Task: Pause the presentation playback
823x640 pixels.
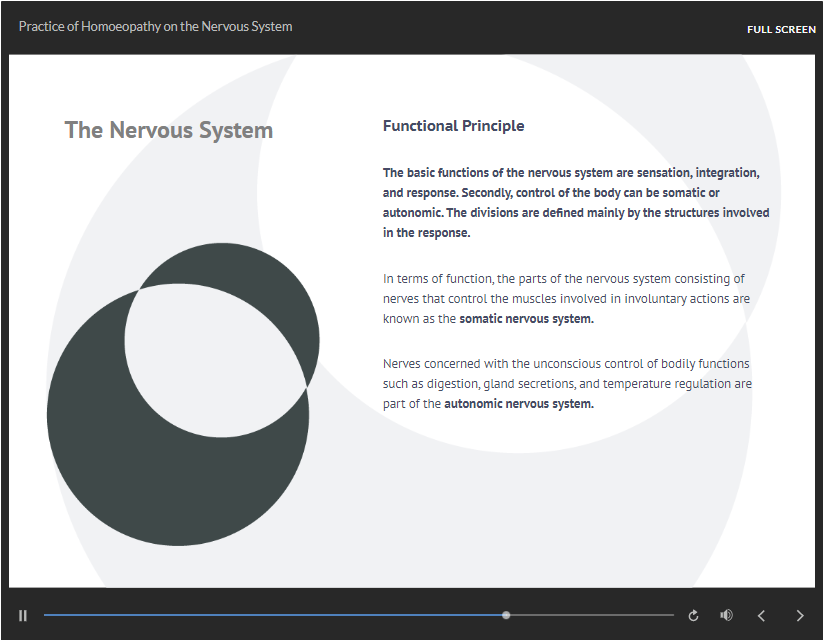Action: point(23,615)
